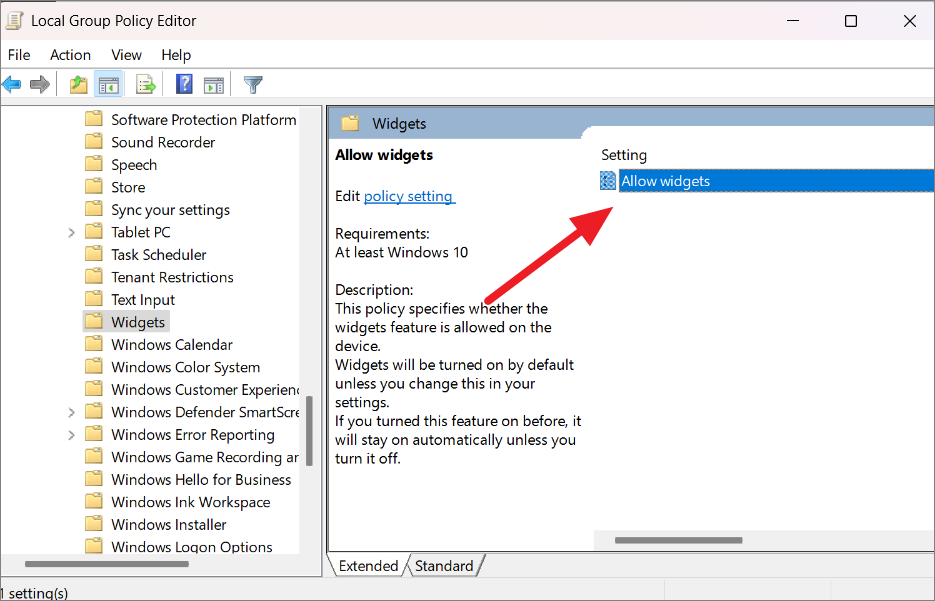This screenshot has width=935, height=601.
Task: Switch to the Standard tab
Action: pos(444,566)
